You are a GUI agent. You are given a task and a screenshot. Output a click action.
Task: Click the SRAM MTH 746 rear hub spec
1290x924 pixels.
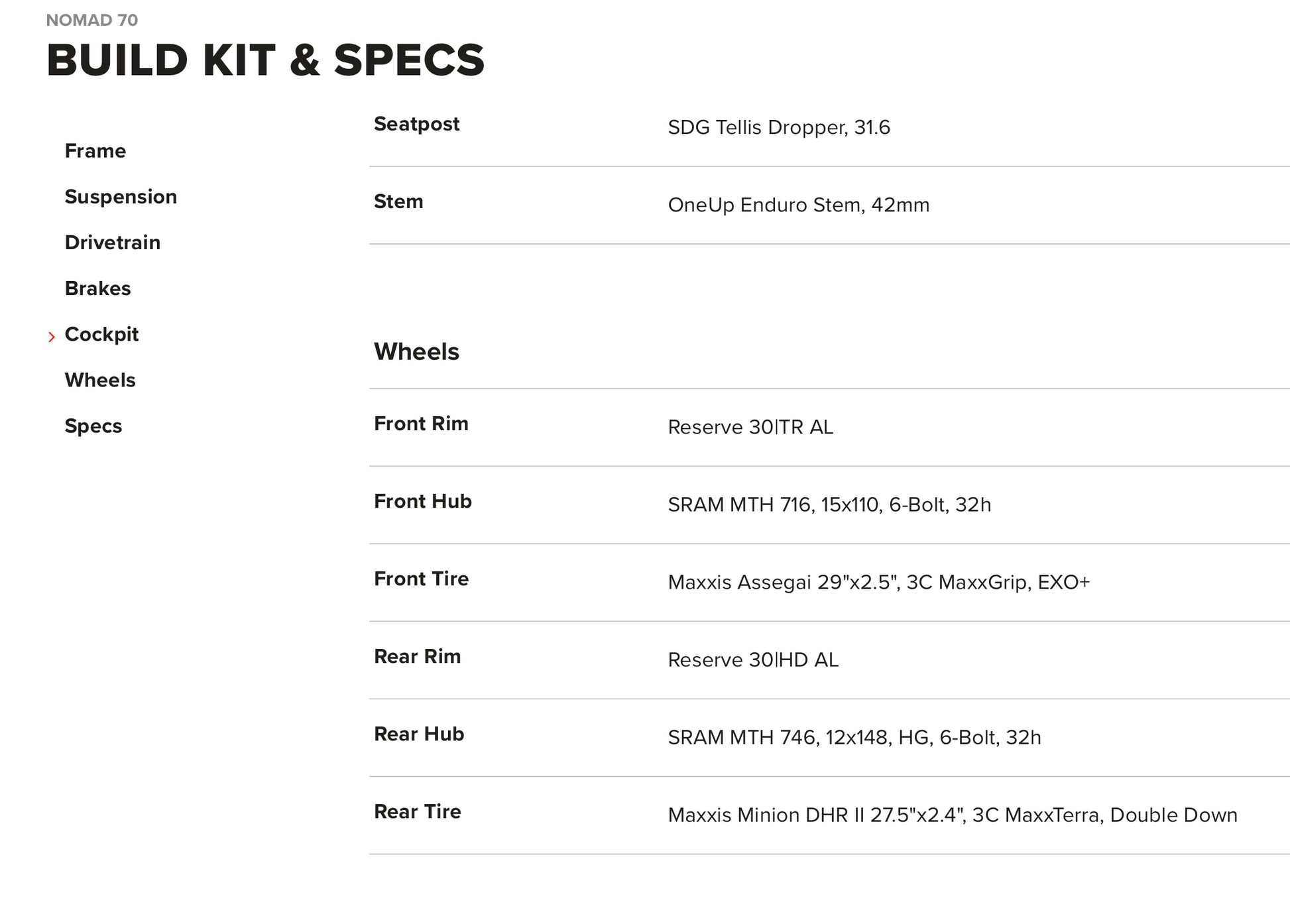point(854,737)
